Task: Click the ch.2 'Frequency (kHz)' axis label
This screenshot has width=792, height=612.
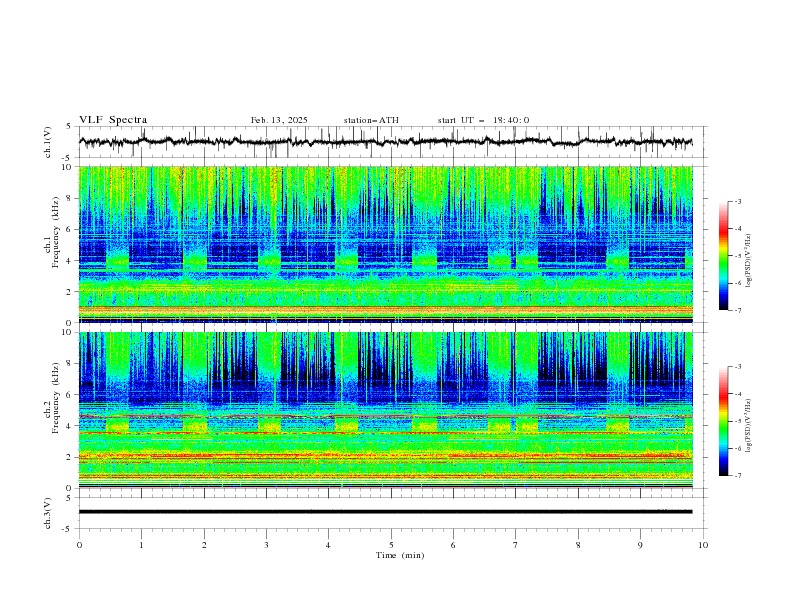Action: click(57, 398)
